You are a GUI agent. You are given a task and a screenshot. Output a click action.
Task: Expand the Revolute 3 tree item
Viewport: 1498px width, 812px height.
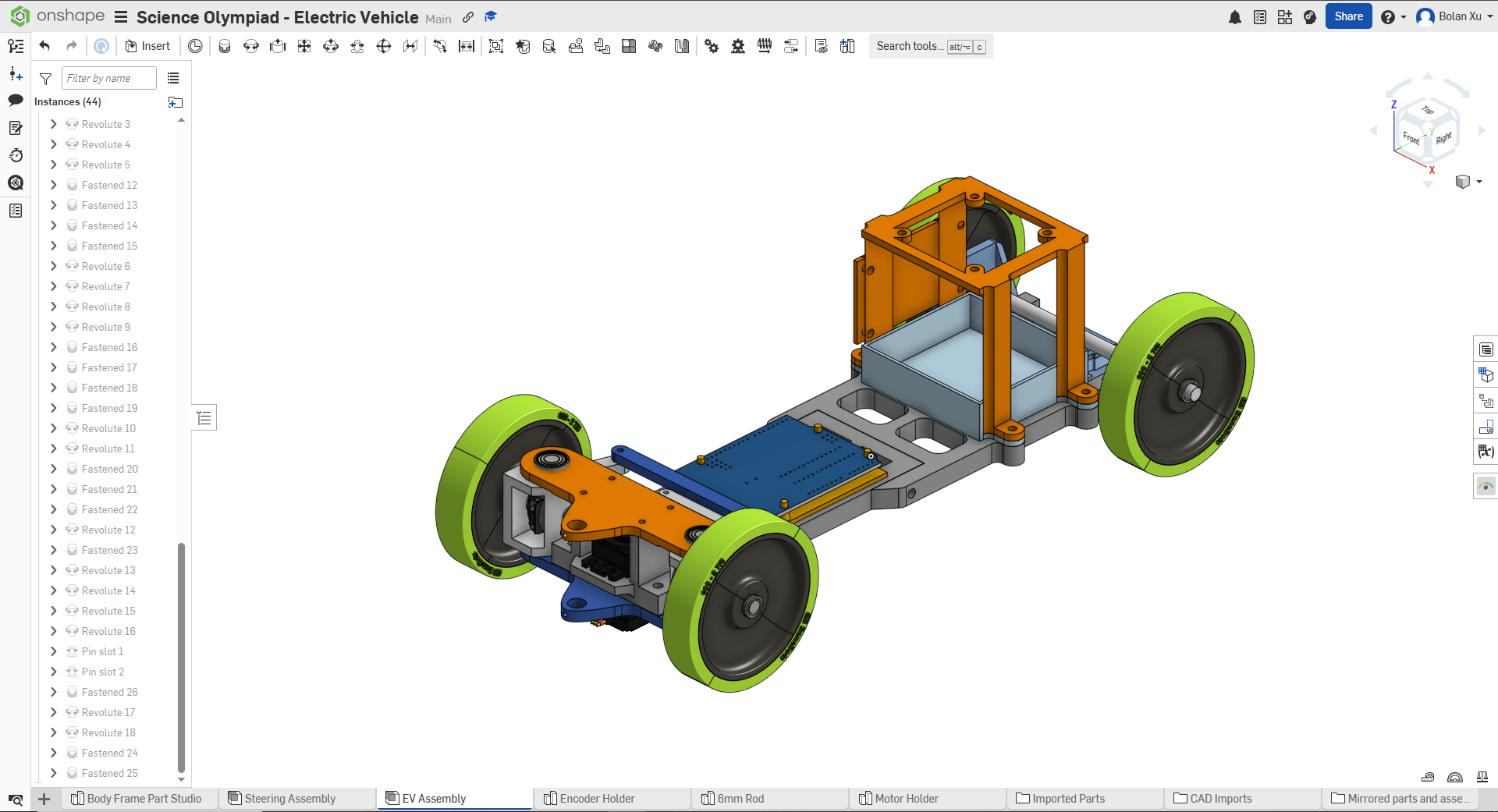(x=53, y=124)
